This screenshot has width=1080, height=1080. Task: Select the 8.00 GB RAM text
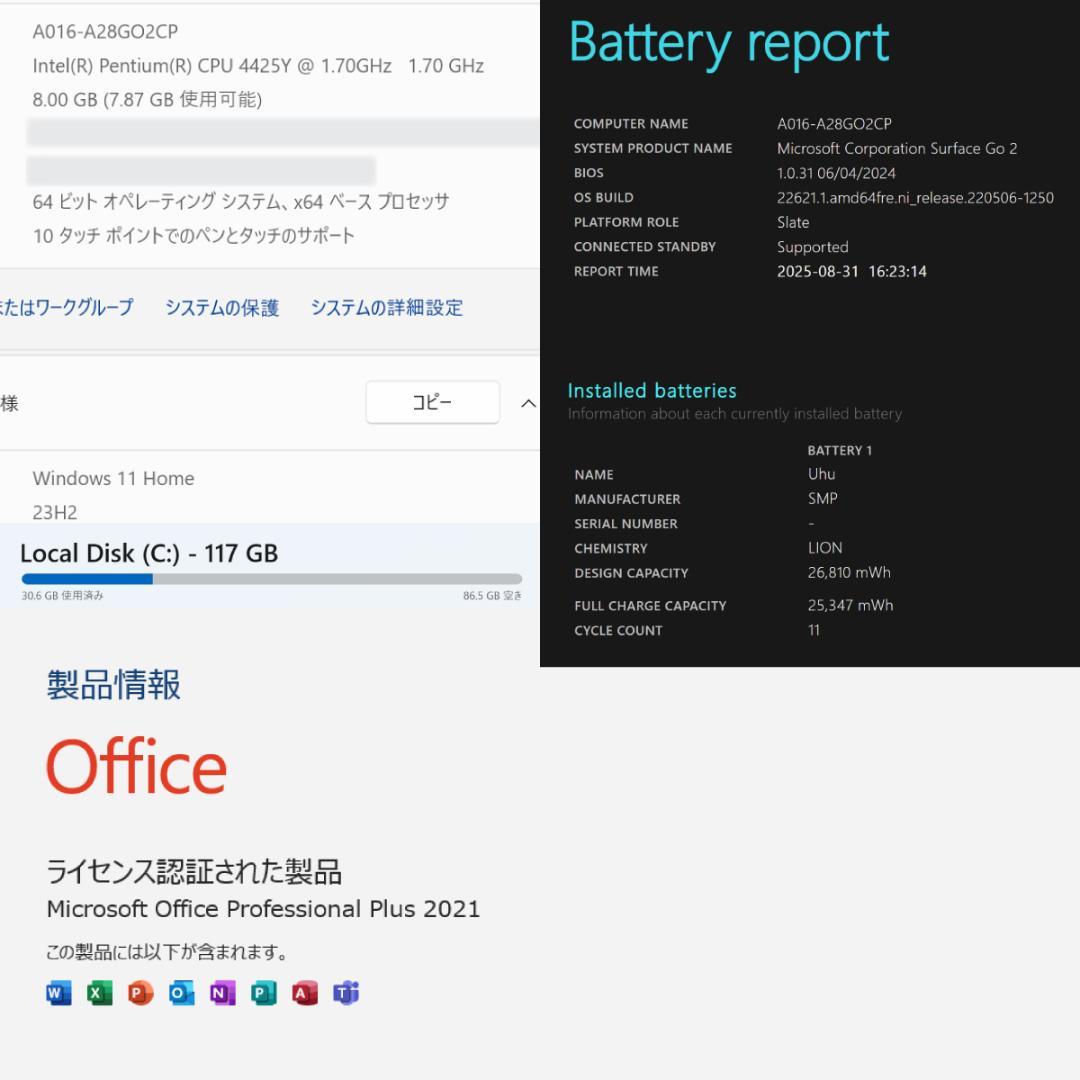(x=147, y=99)
